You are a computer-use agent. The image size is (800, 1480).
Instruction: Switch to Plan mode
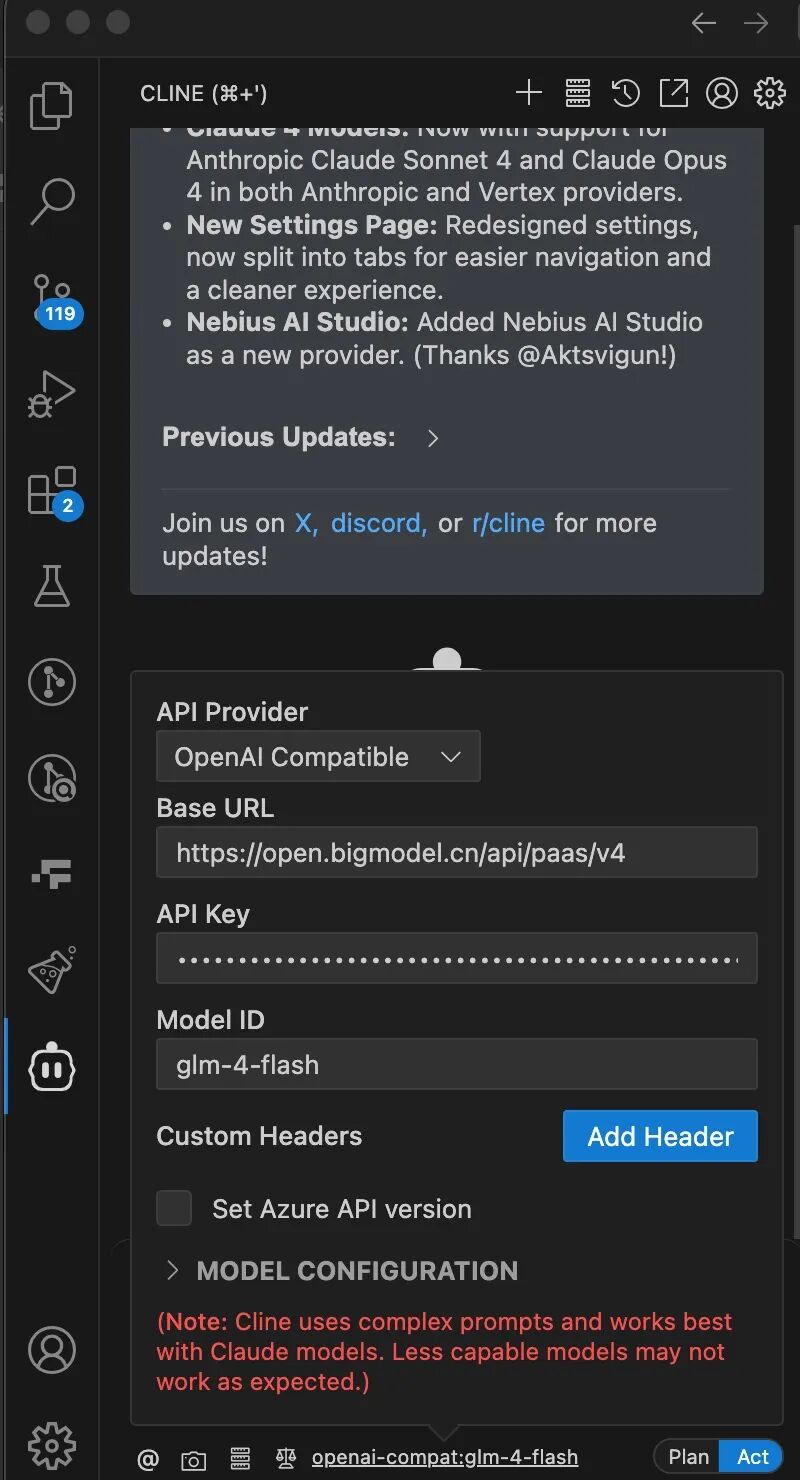pyautogui.click(x=688, y=1457)
